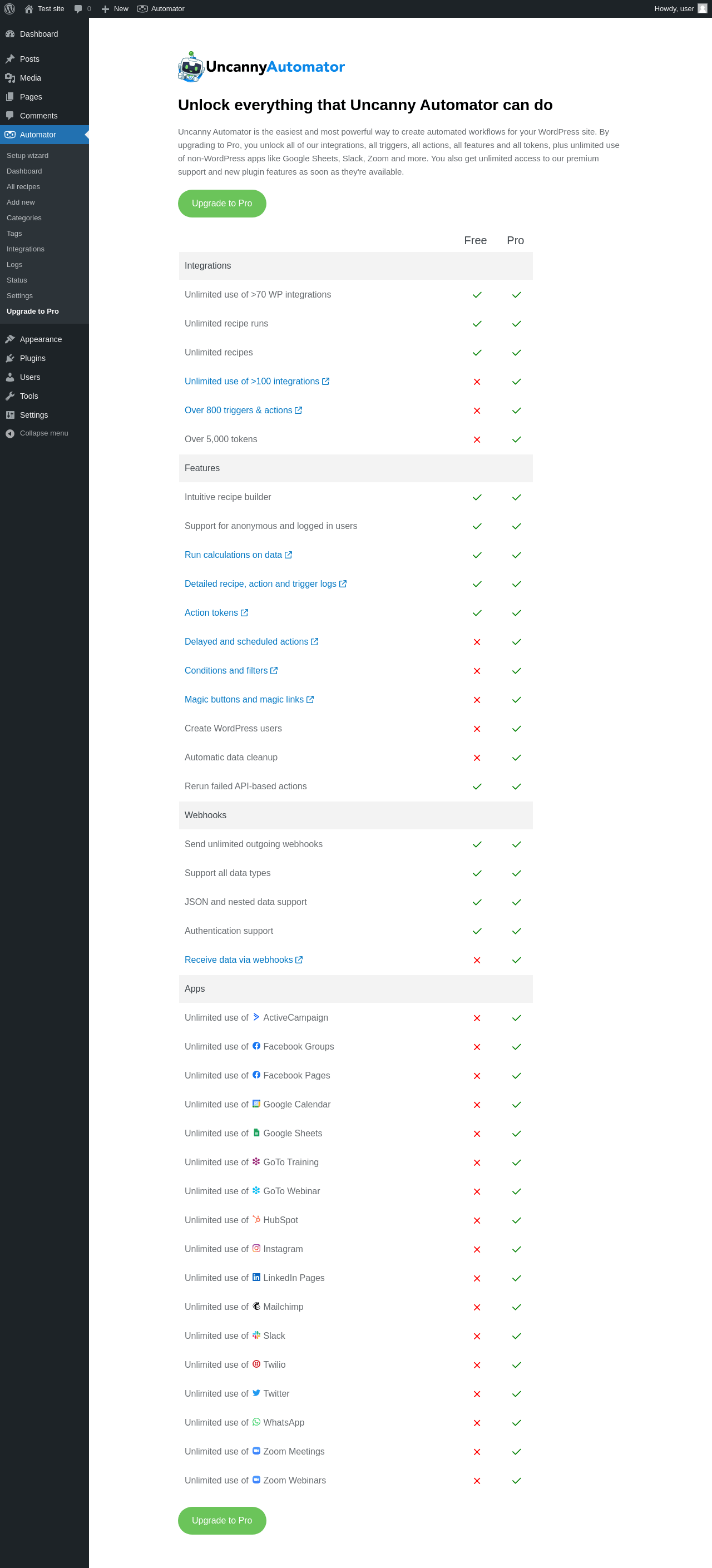
Task: Follow the Receive data via webhooks link
Action: coord(239,959)
